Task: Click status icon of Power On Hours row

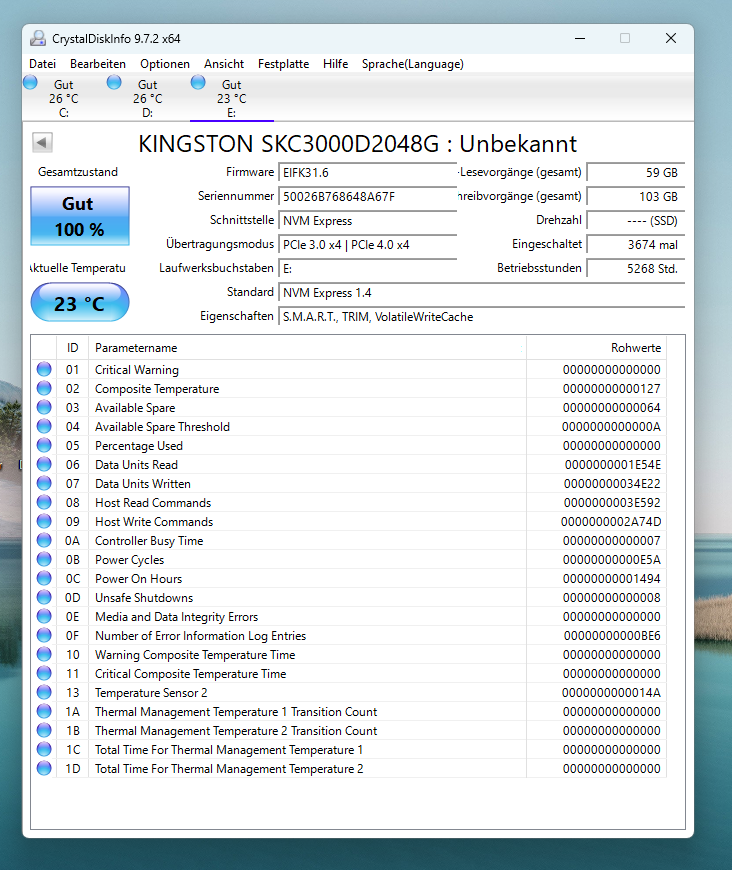Action: [44, 578]
